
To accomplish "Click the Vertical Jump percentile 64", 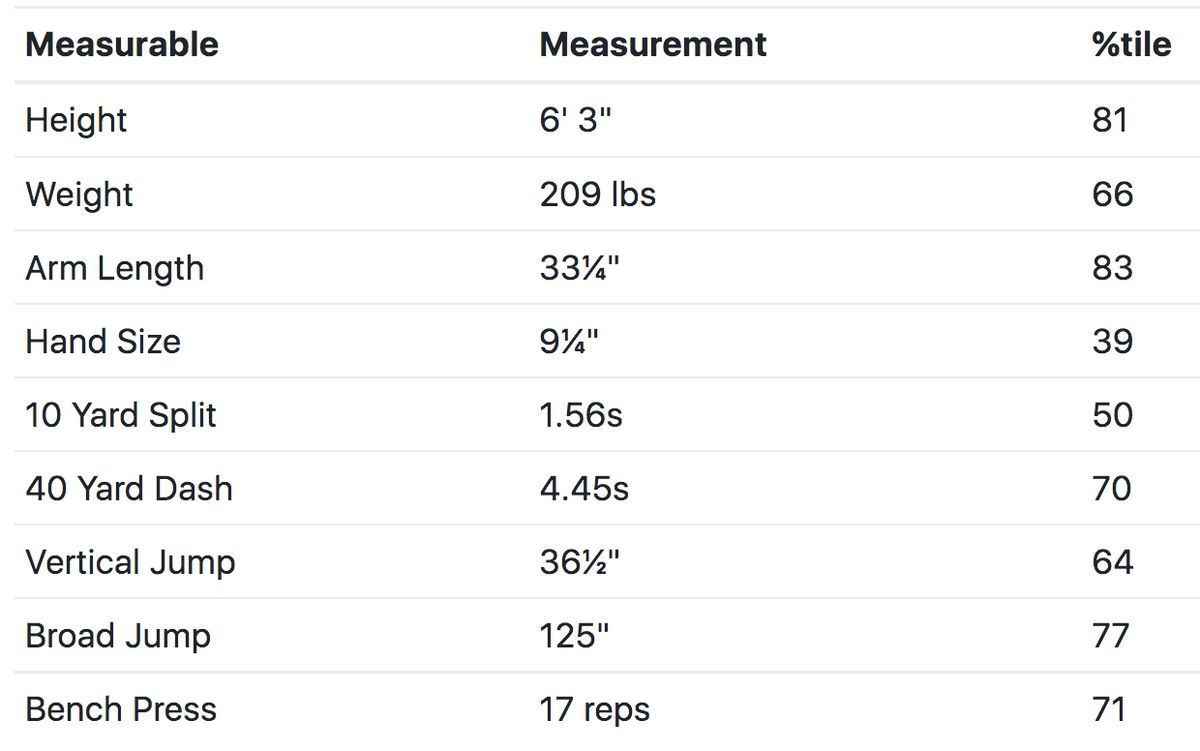I will pyautogui.click(x=1112, y=562).
